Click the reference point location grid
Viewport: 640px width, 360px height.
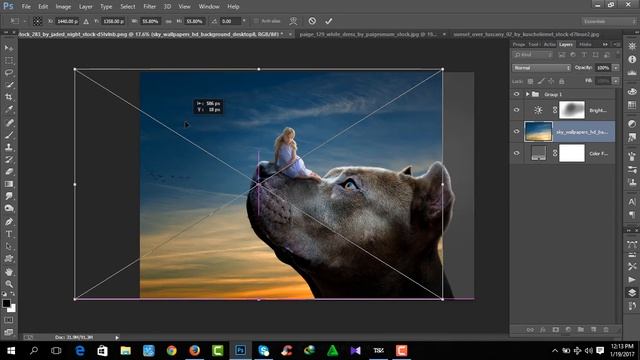click(x=37, y=21)
